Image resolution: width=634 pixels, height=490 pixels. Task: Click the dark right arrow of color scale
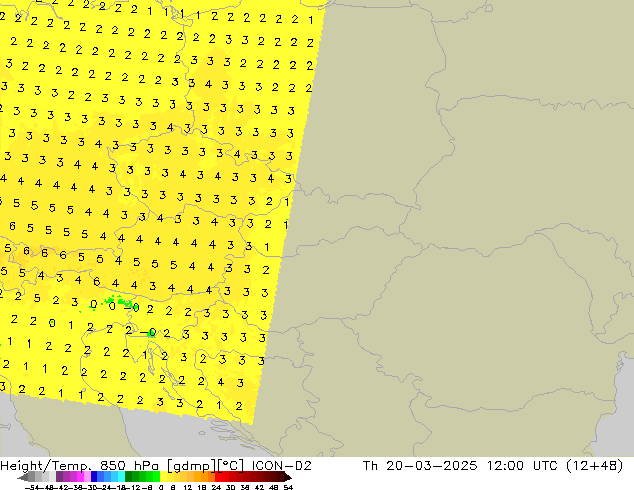tap(288, 477)
